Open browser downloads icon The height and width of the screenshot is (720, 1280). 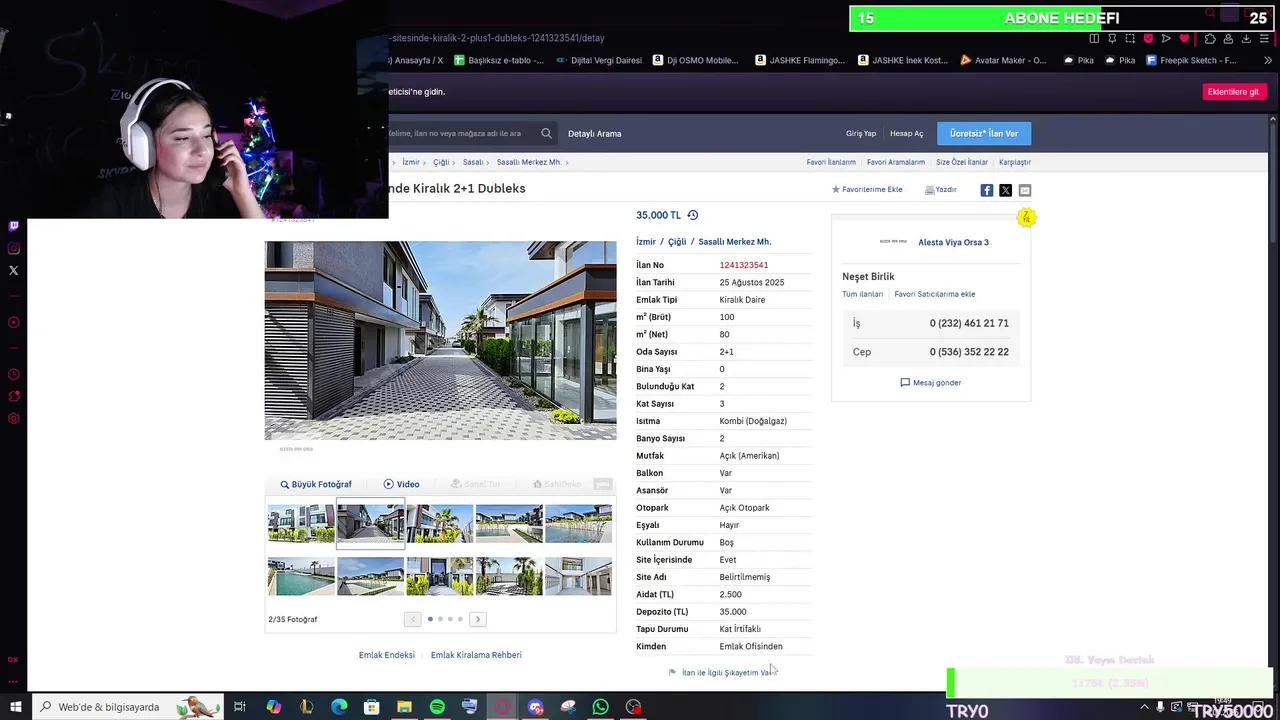[1246, 38]
